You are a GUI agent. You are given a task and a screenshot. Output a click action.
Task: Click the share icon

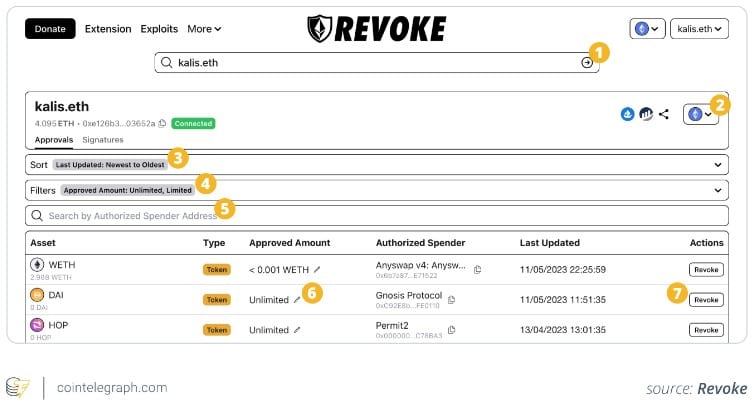pos(664,114)
